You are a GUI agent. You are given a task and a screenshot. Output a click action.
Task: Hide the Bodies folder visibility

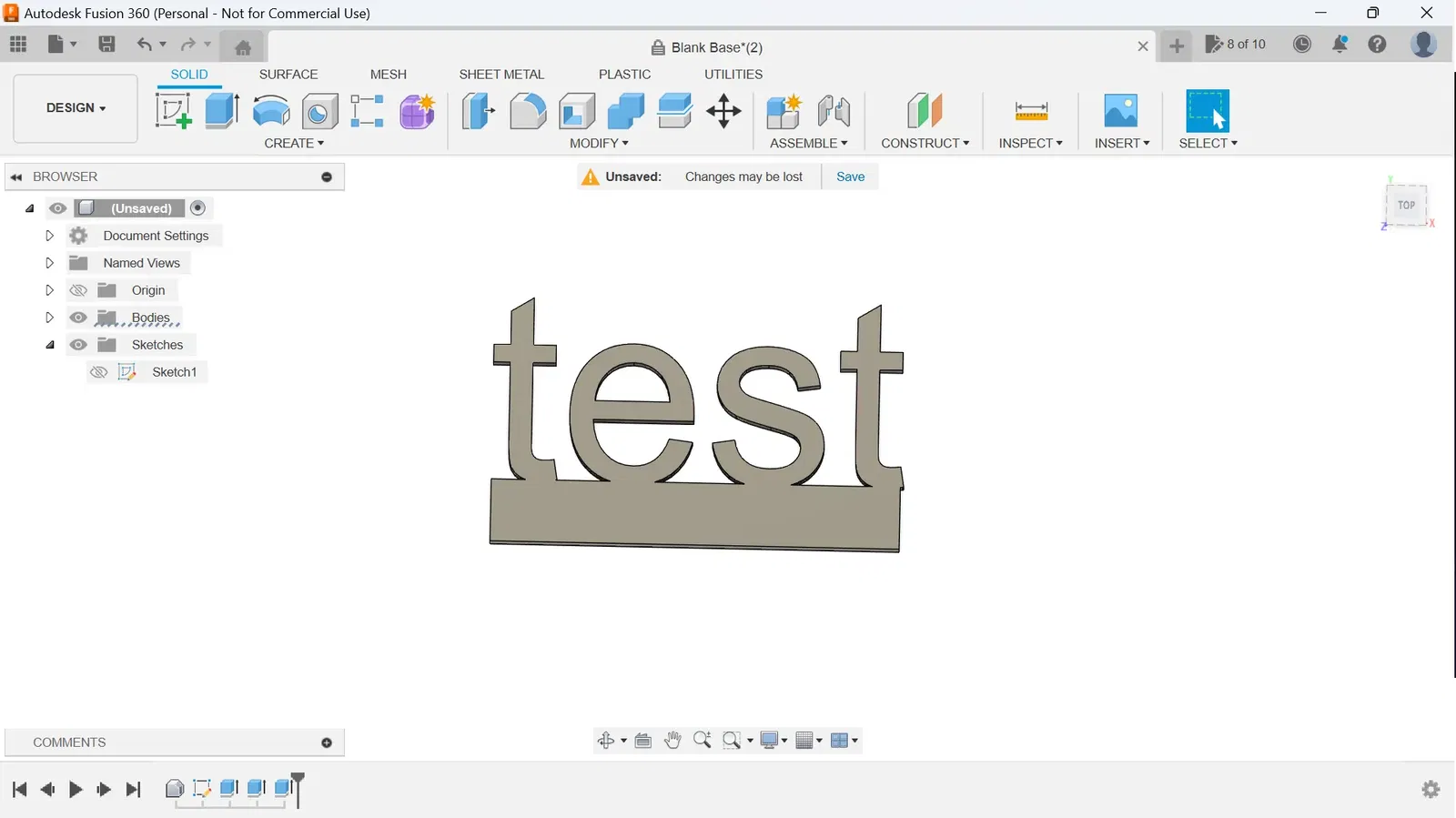[78, 318]
